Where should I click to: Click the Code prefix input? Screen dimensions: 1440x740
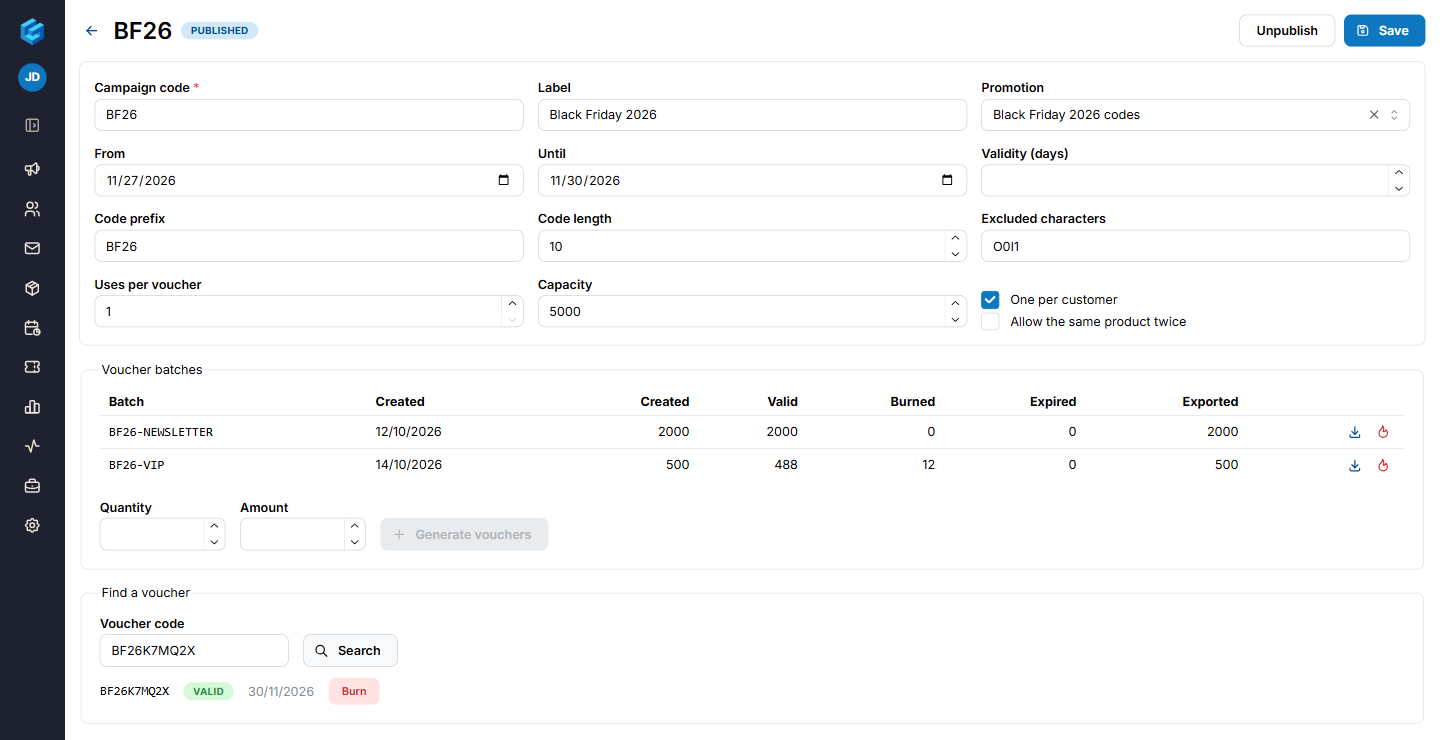click(x=309, y=246)
